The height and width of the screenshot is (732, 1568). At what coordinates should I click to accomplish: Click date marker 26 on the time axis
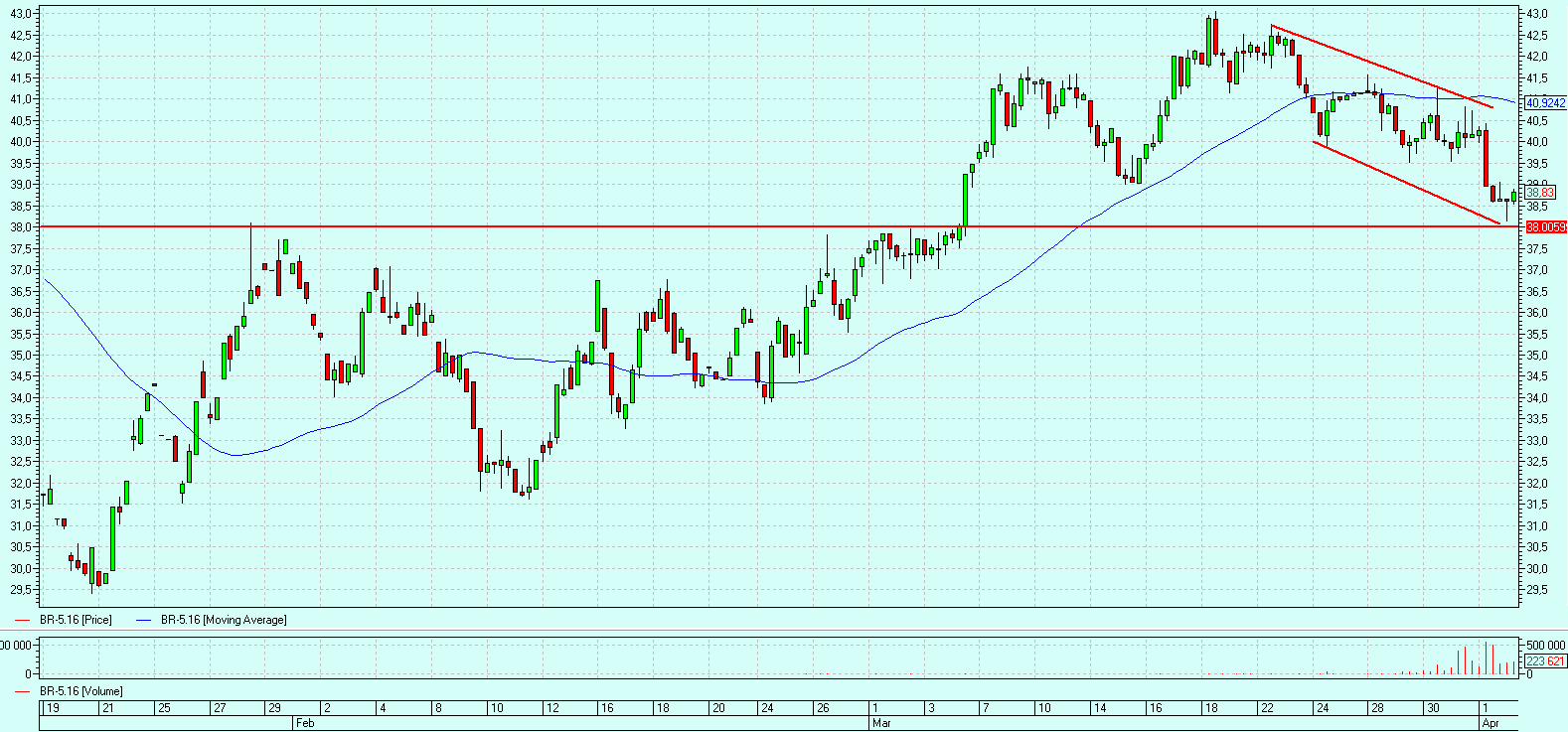click(823, 708)
